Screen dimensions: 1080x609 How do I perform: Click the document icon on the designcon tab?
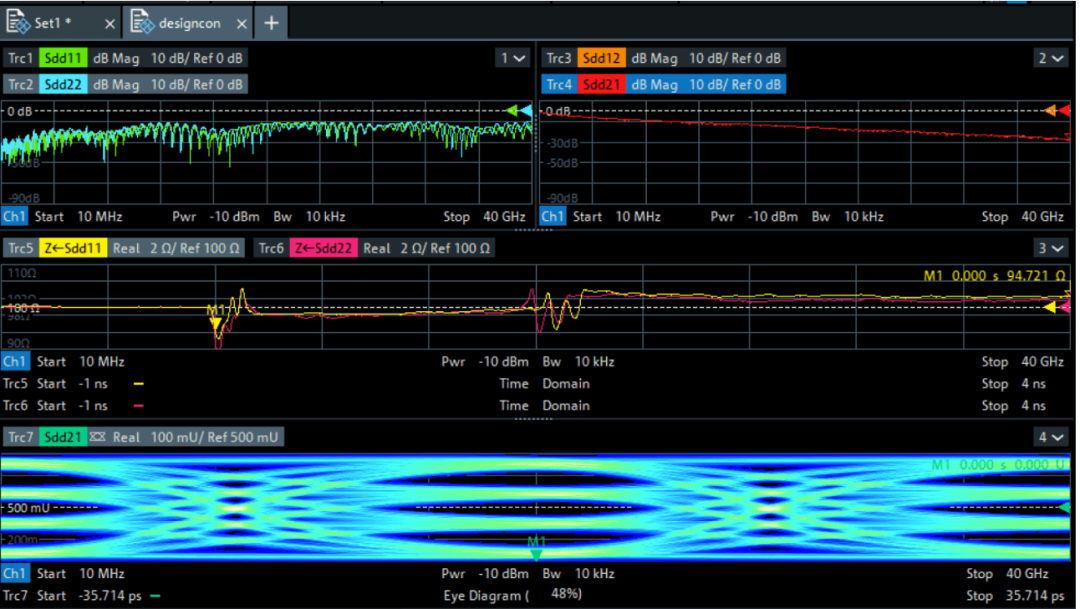[140, 22]
